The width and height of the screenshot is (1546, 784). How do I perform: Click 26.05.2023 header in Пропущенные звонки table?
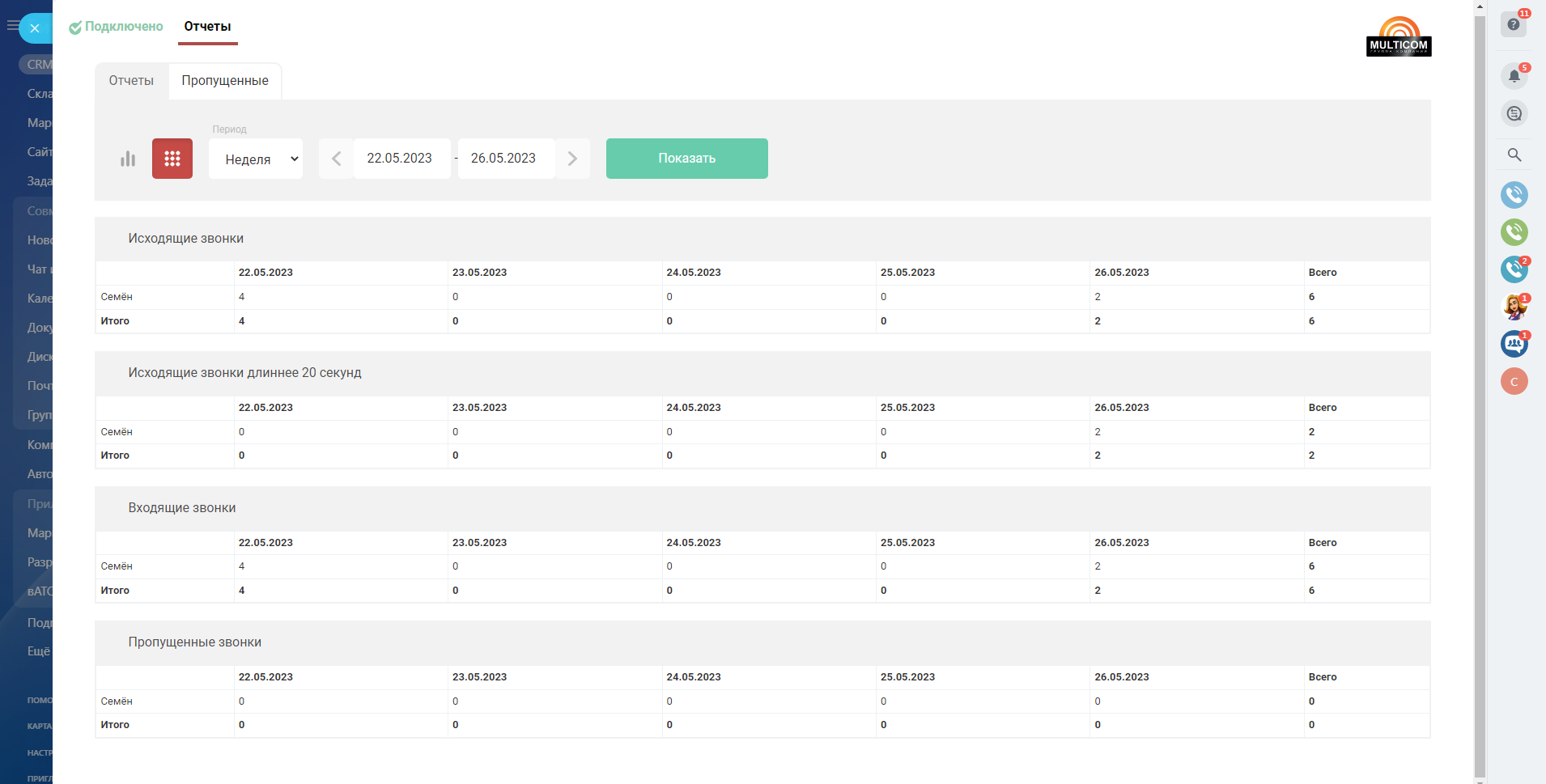pos(1122,677)
